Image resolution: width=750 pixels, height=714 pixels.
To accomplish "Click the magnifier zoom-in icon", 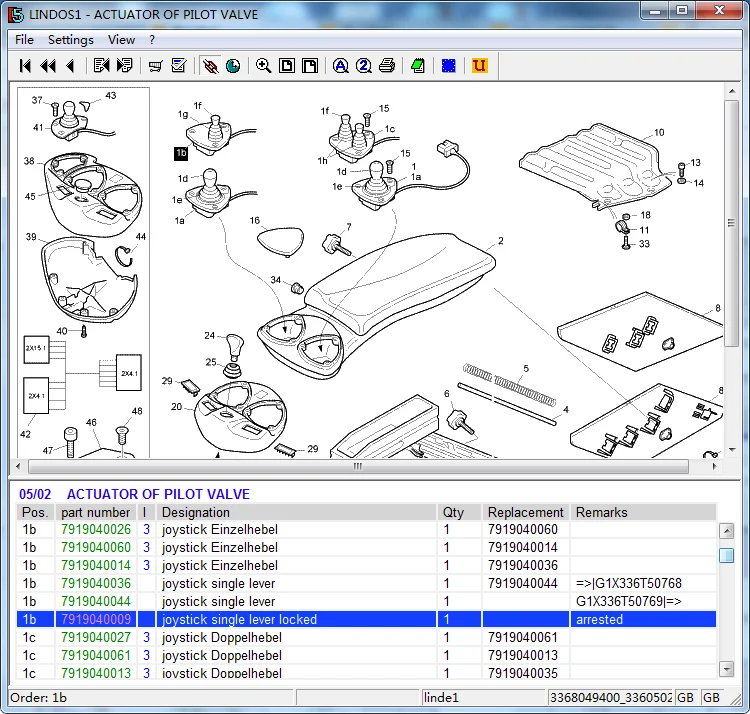I will pyautogui.click(x=264, y=66).
